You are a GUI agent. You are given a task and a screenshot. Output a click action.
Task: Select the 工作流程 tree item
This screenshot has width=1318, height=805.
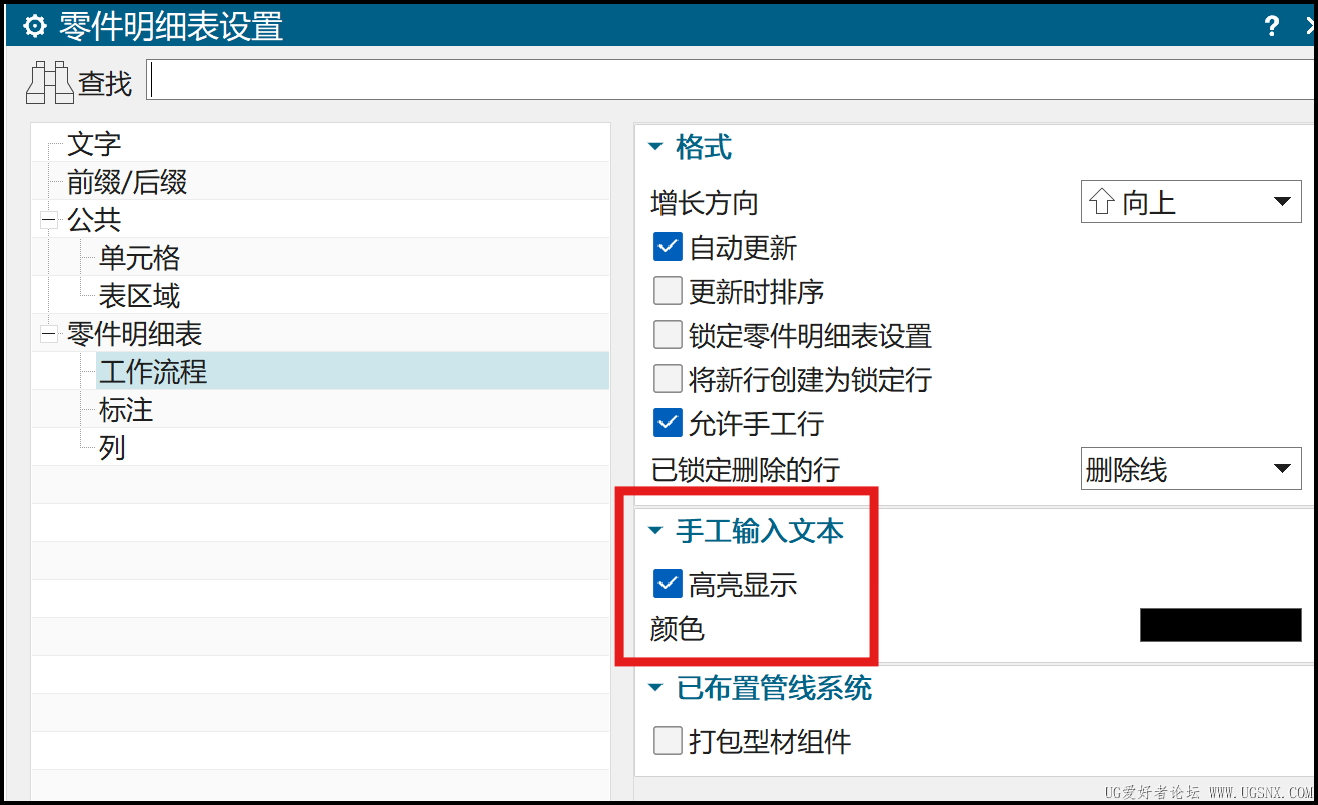[x=153, y=372]
